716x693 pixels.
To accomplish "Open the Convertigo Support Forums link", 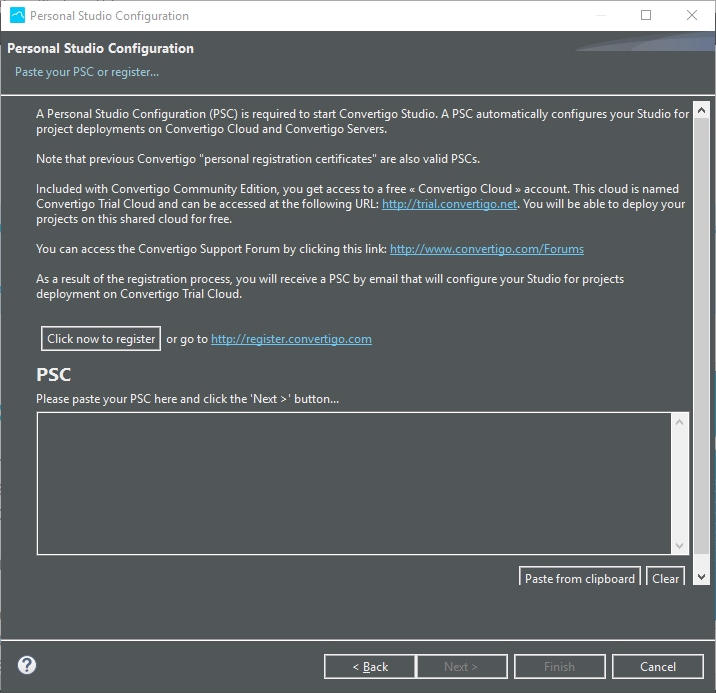I will (486, 249).
